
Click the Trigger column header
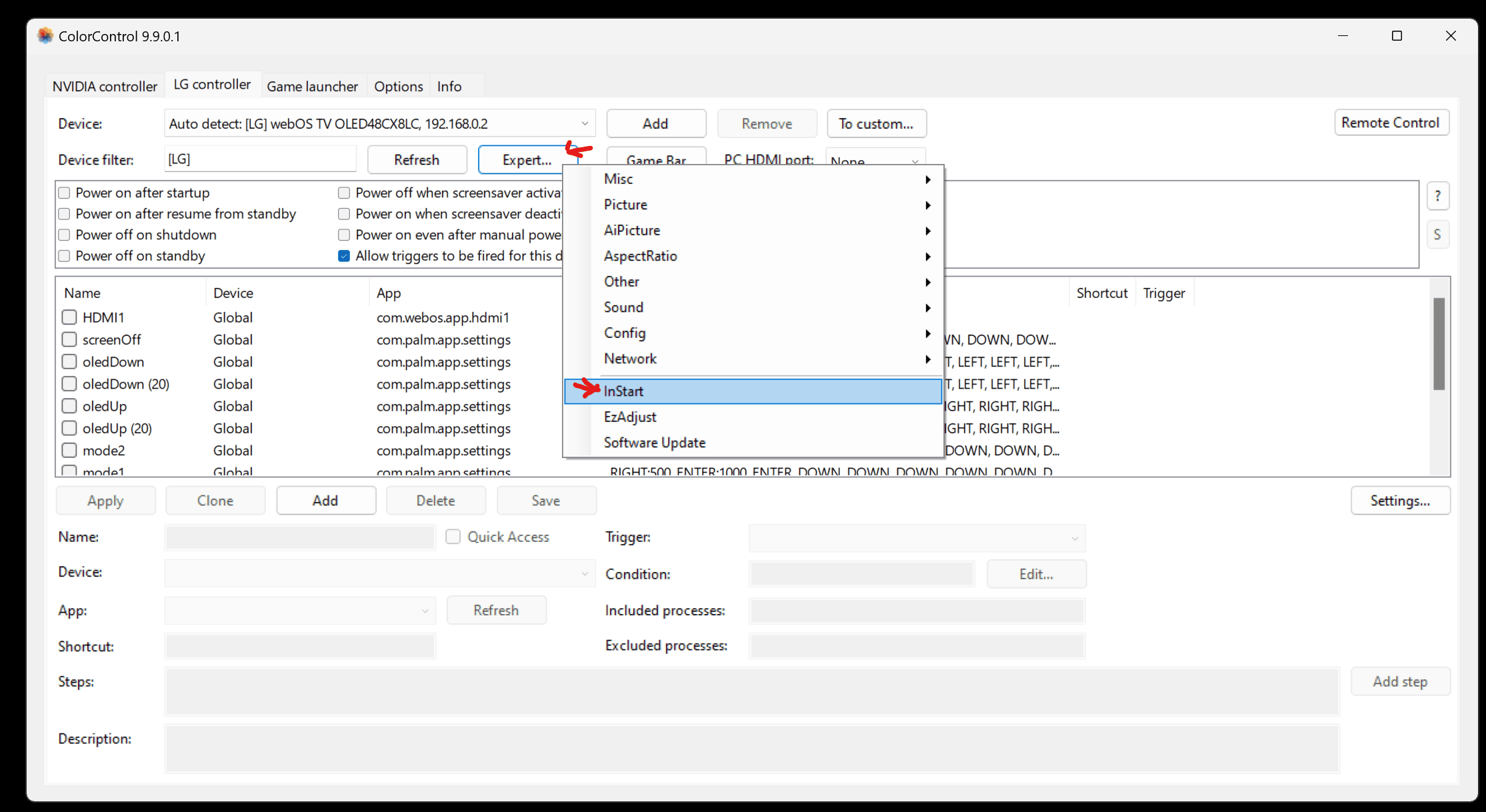pos(1164,293)
